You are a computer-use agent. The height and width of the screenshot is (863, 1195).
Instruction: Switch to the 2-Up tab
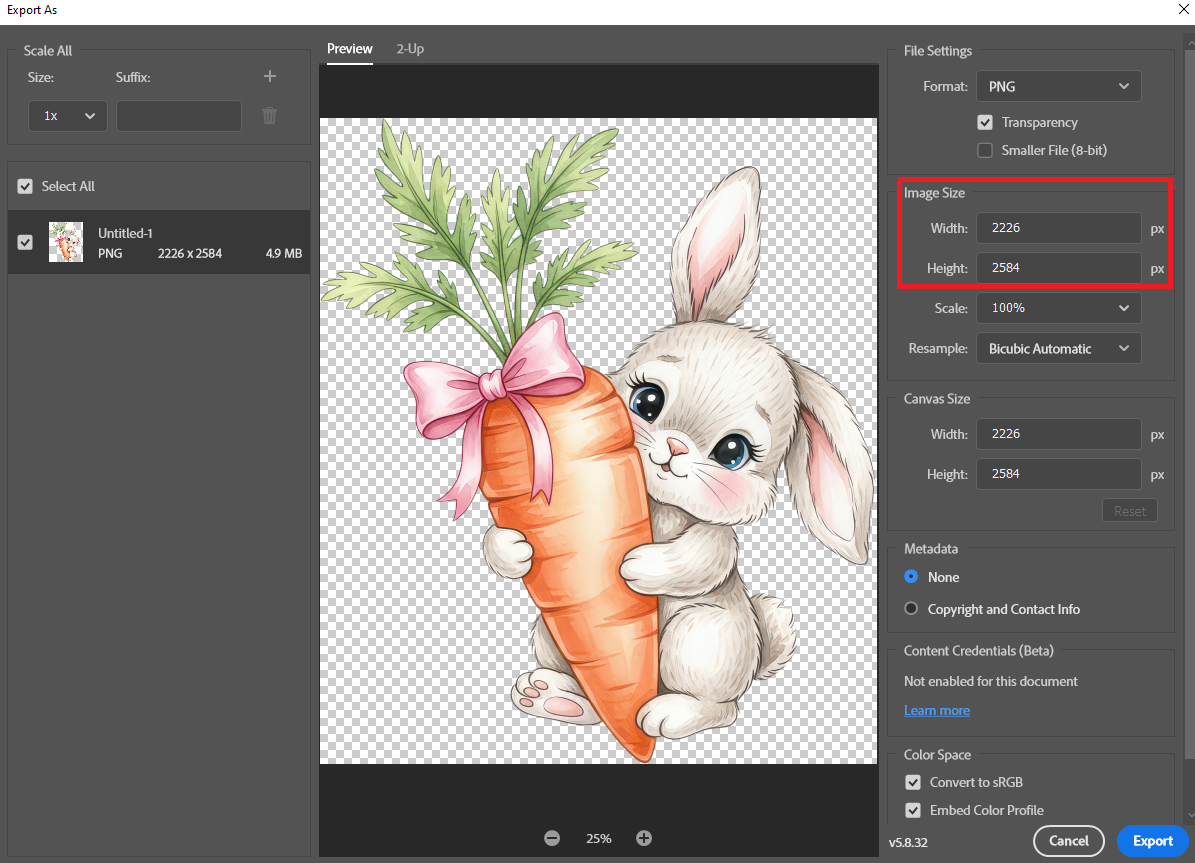(410, 48)
